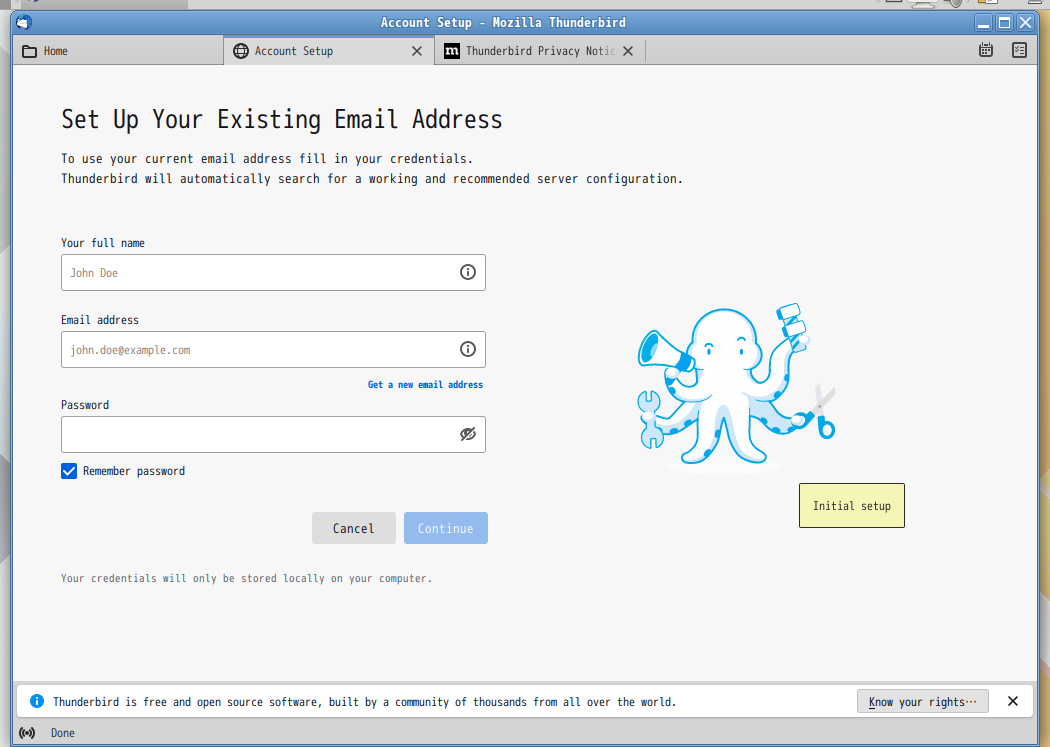The image size is (1050, 747).
Task: Click the Initial setup tooltip box
Action: coord(852,505)
